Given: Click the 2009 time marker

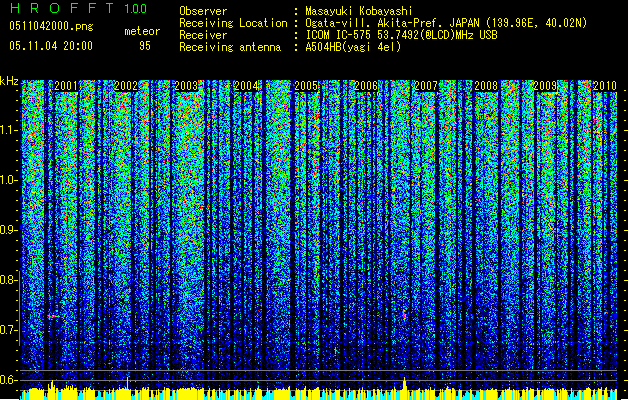Looking at the screenshot, I should (546, 86).
